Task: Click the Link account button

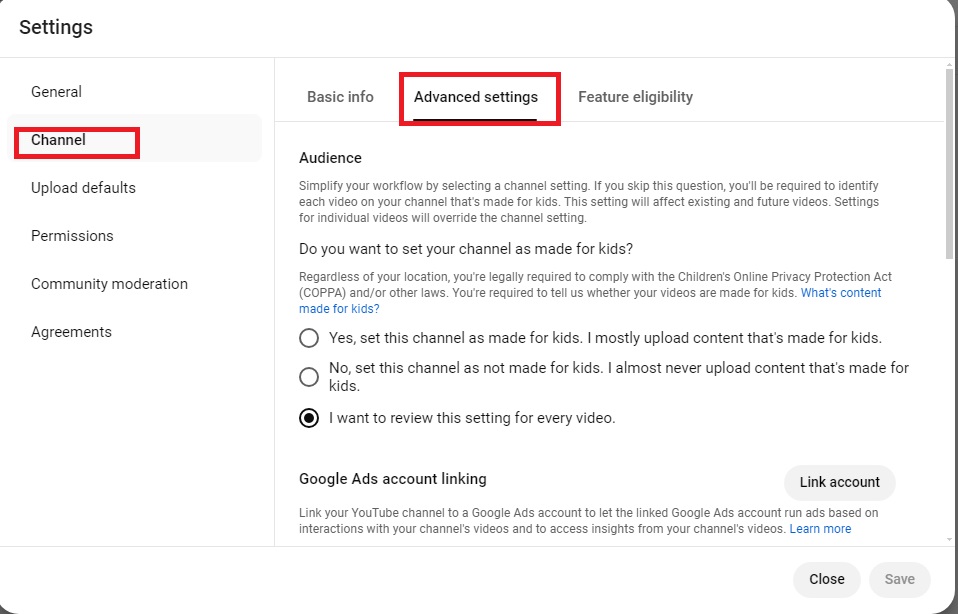Action: click(x=839, y=482)
